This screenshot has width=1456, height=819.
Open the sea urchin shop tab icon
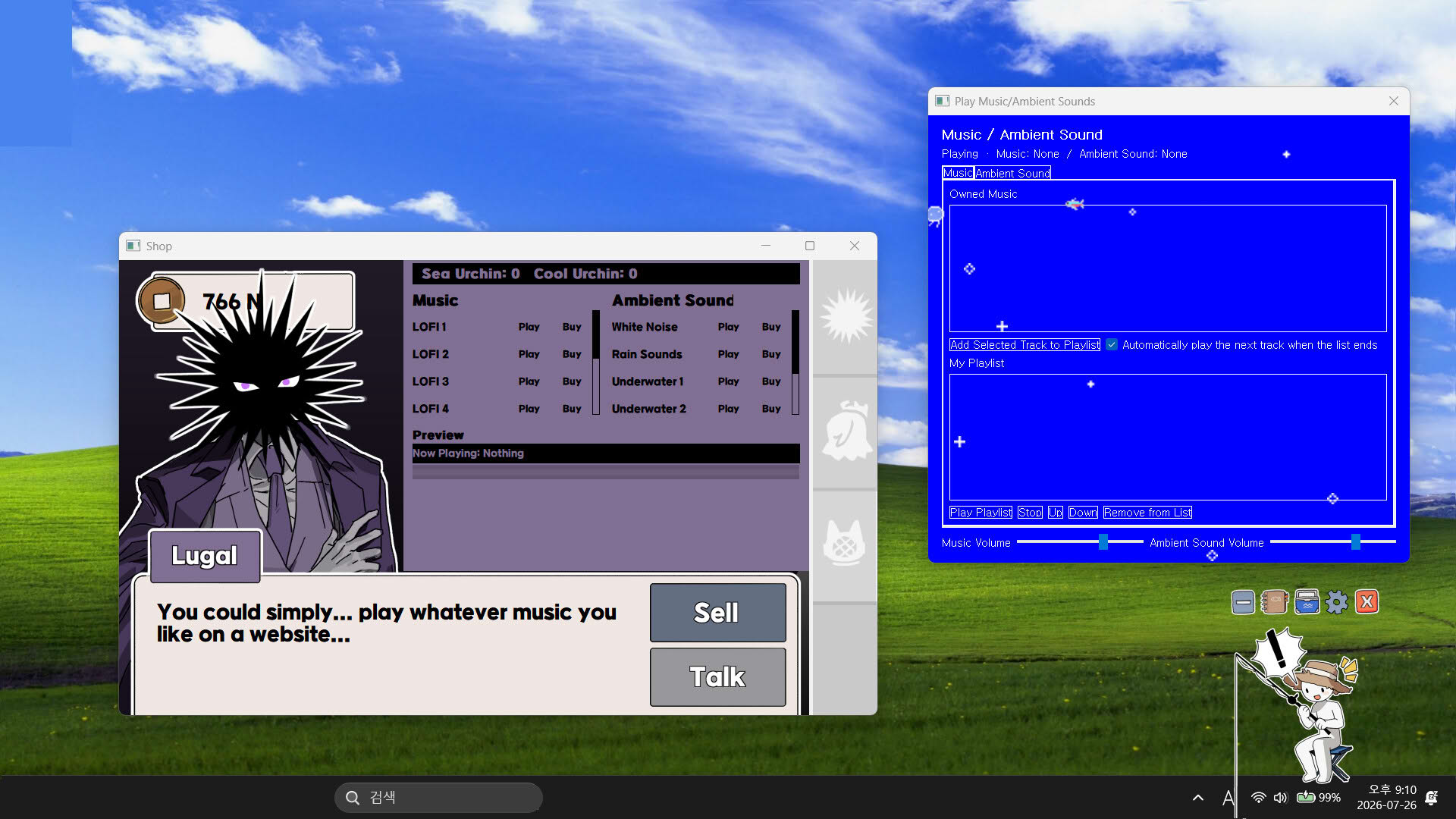pos(846,317)
